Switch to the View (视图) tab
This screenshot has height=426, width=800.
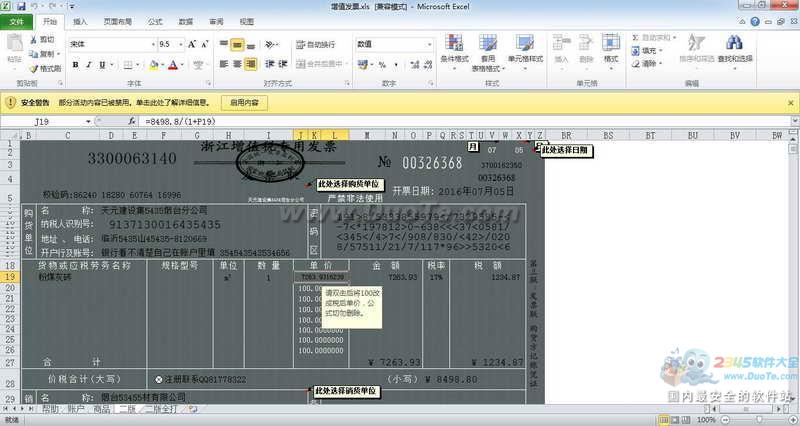click(247, 21)
